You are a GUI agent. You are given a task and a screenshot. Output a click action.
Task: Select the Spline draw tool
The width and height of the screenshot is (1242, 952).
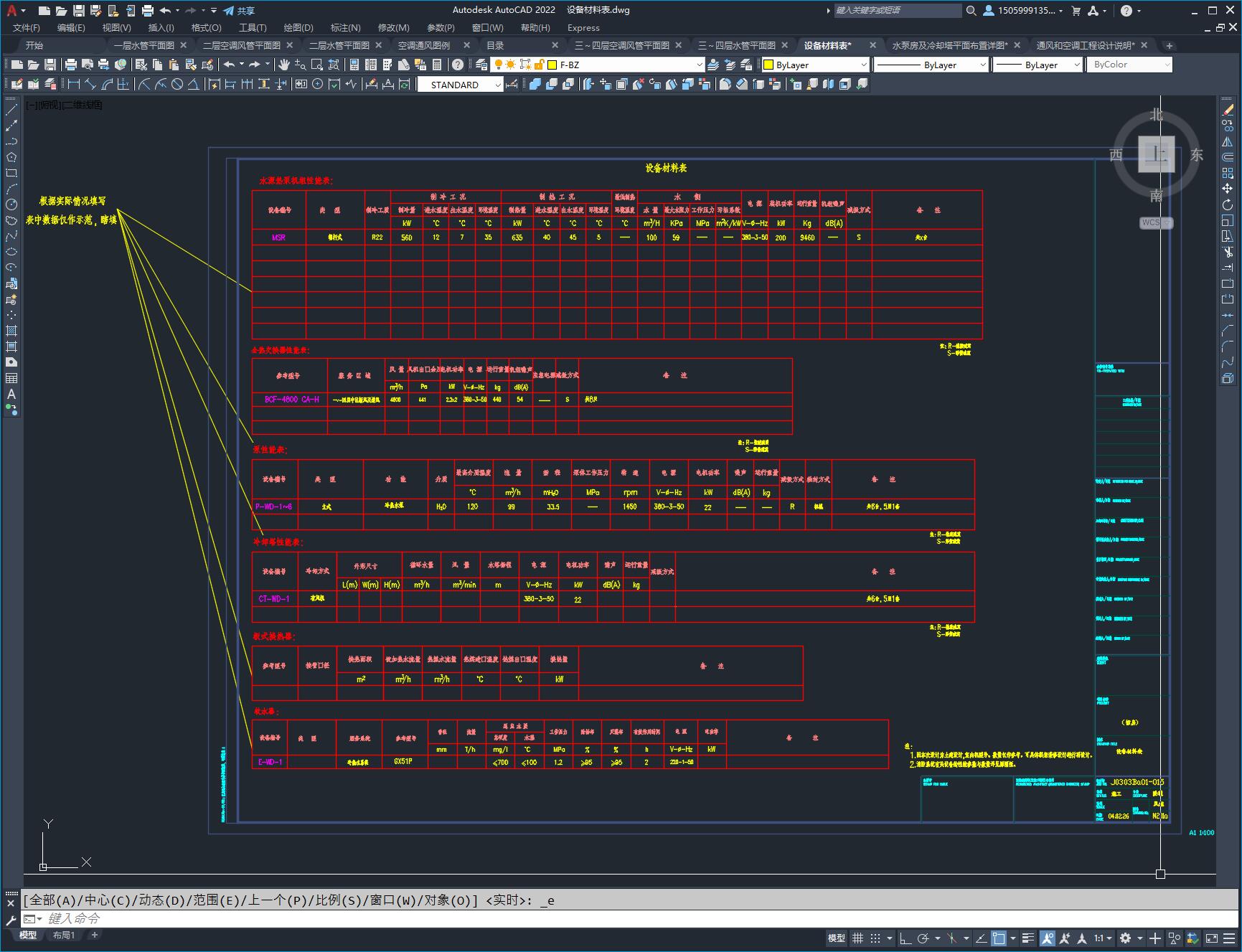pos(11,237)
